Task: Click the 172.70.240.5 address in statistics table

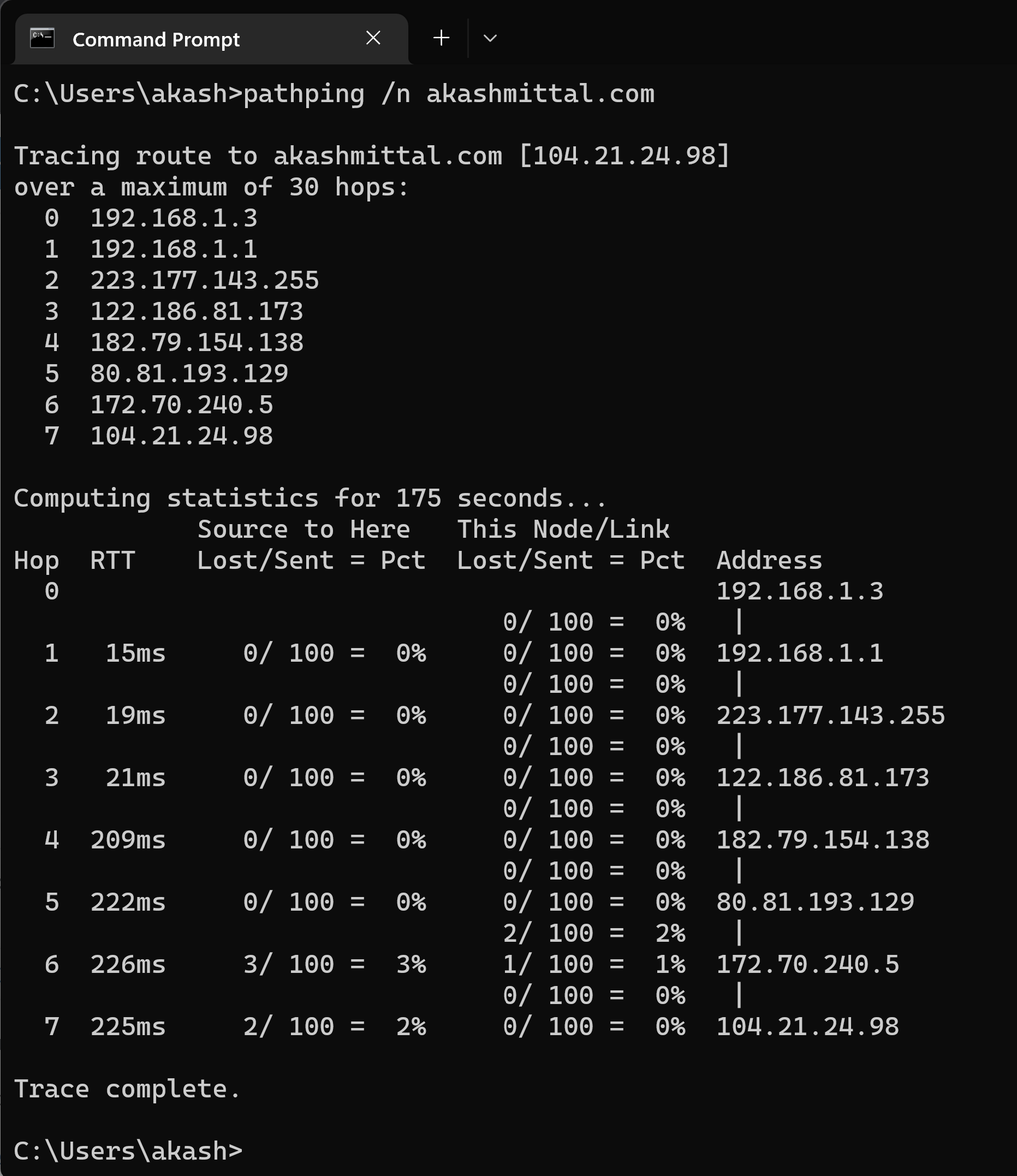Action: click(x=807, y=964)
